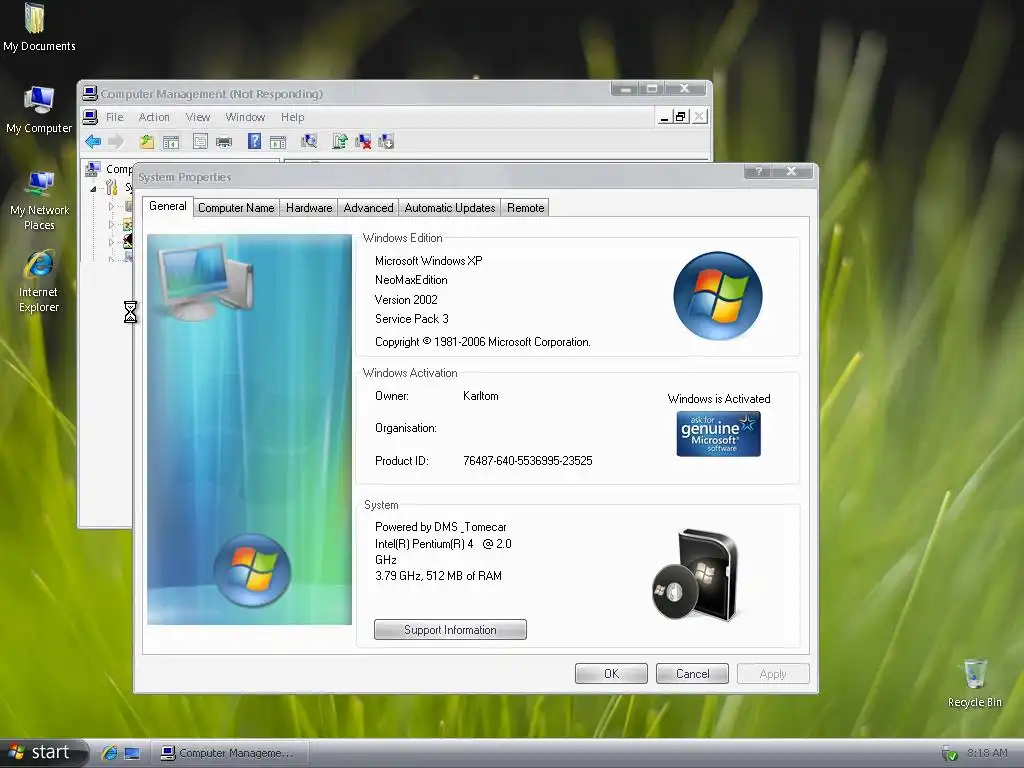
Task: Select the My Computer desktop icon
Action: click(x=39, y=110)
